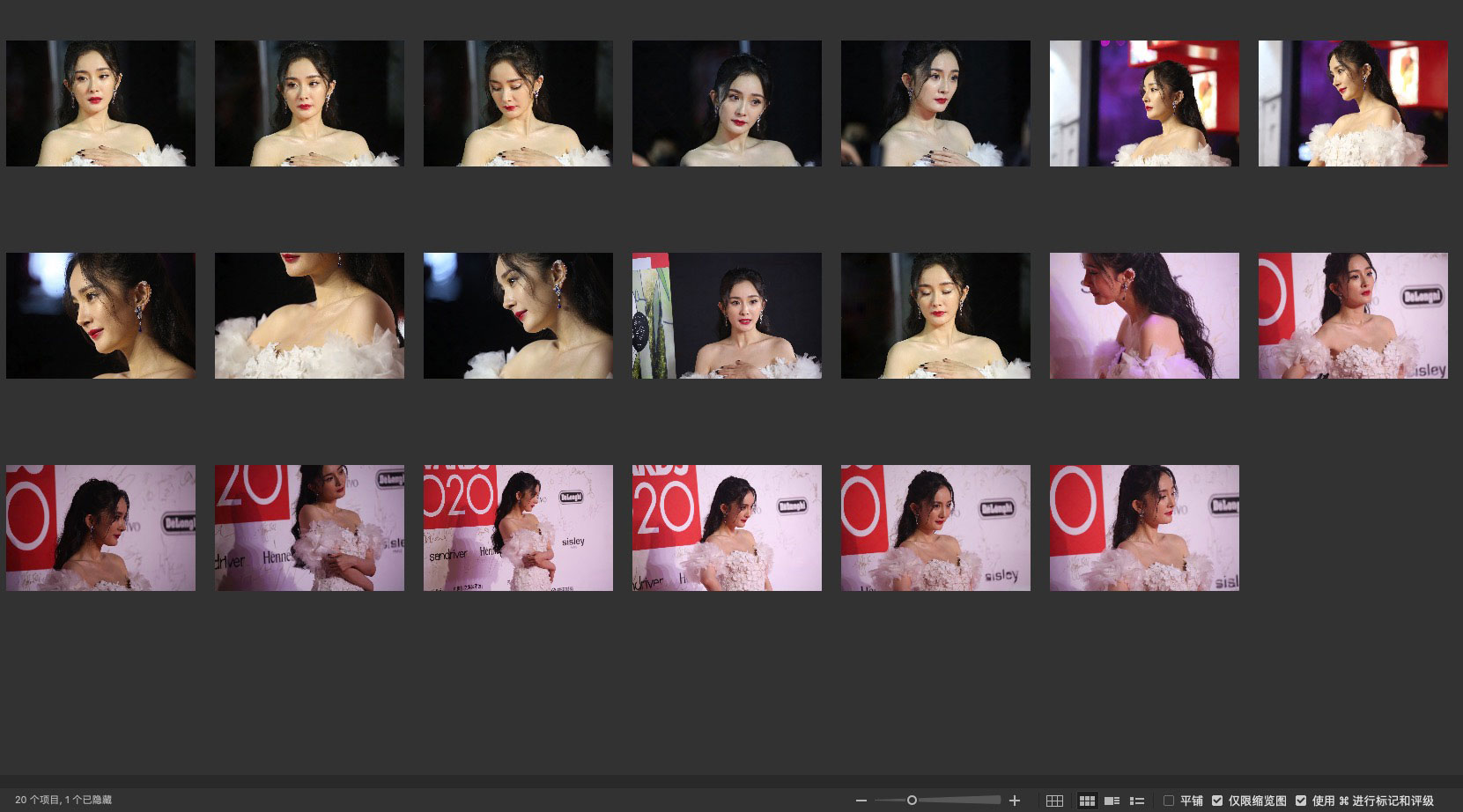Click the minus icon to shrink thumbnails
This screenshot has height=812, width=1463.
tap(861, 801)
